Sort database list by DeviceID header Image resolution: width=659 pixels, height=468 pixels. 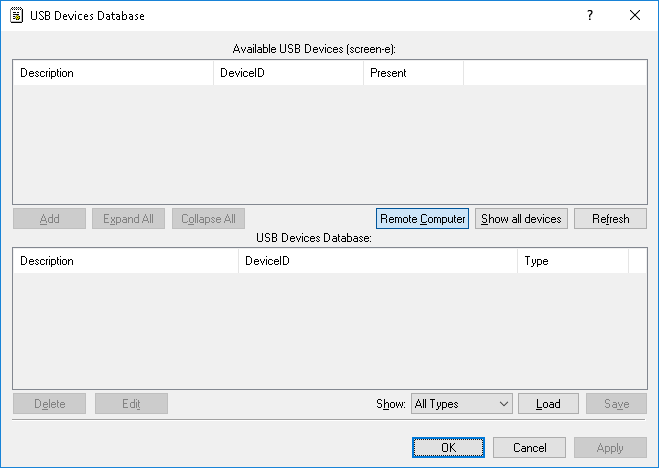tap(378, 261)
